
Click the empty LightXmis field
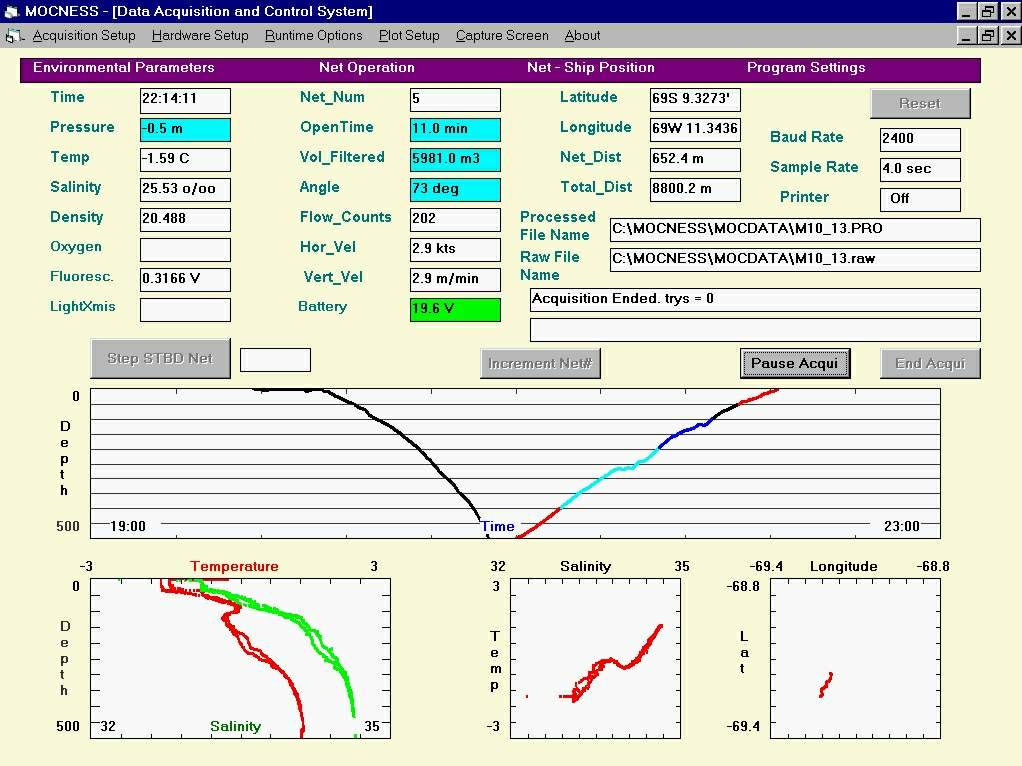pyautogui.click(x=185, y=310)
